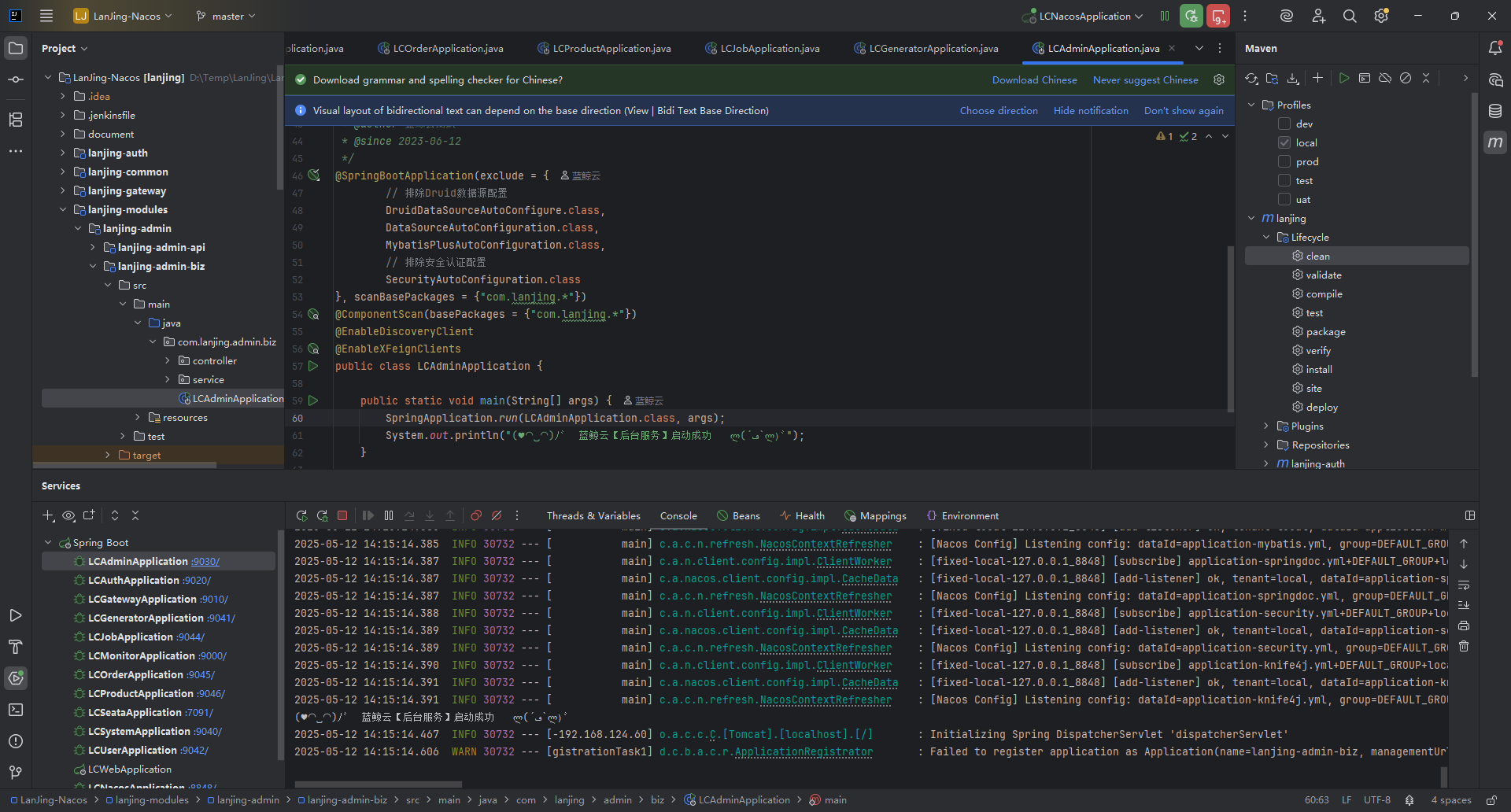Open the LanJing-Nacos project dropdown

[124, 16]
